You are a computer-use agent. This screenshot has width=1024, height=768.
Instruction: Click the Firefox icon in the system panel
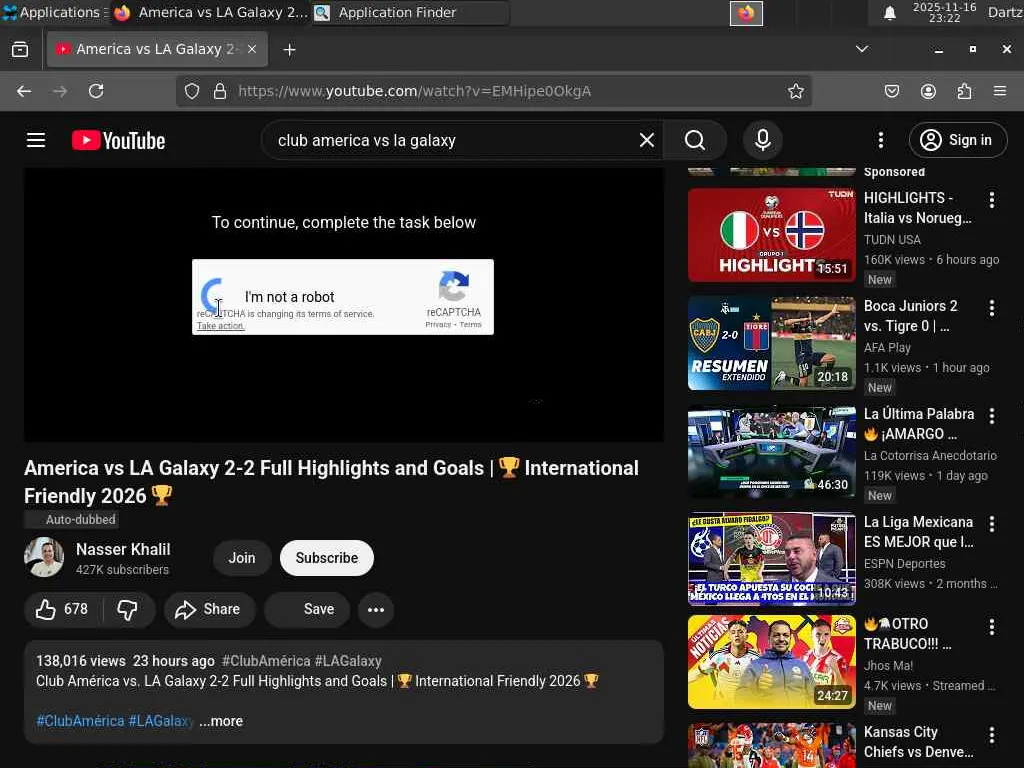(x=746, y=13)
